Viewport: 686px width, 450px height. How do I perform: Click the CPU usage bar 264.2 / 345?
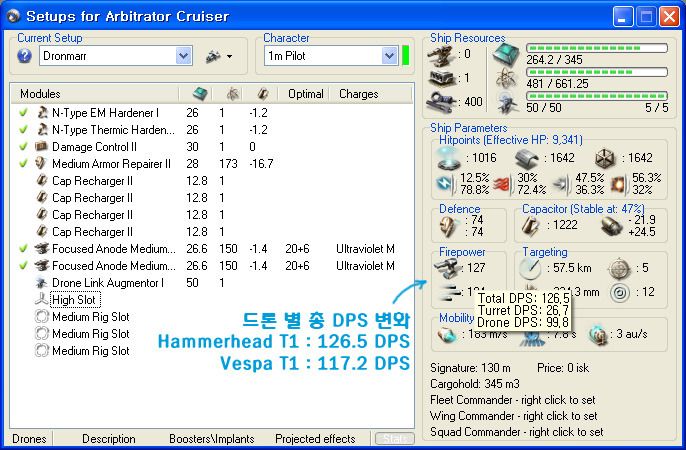[597, 48]
